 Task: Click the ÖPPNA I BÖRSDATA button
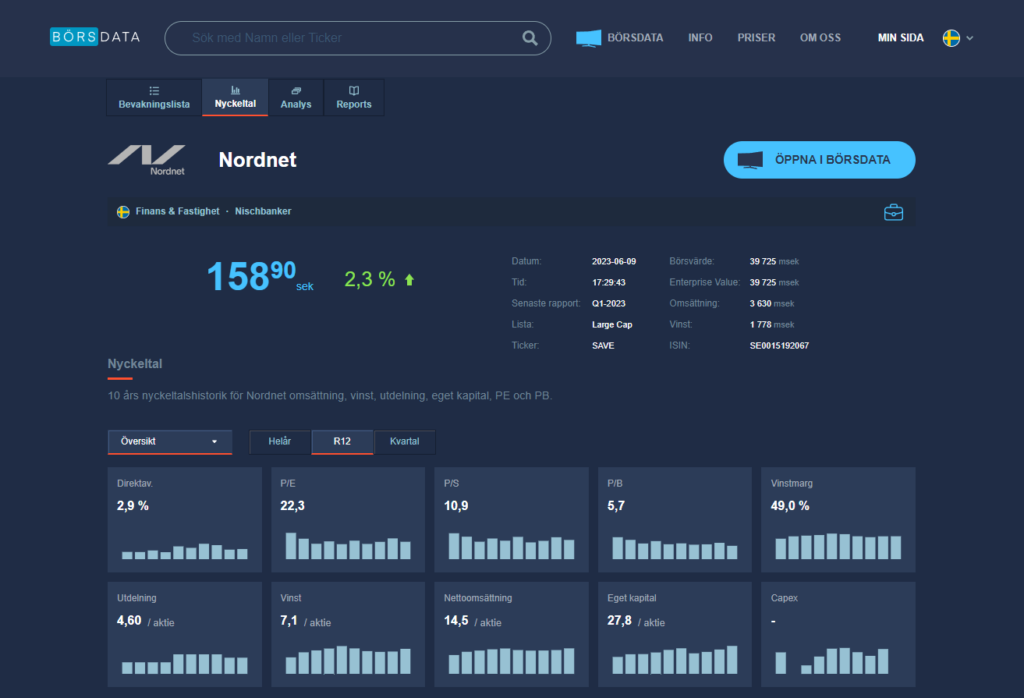819,160
